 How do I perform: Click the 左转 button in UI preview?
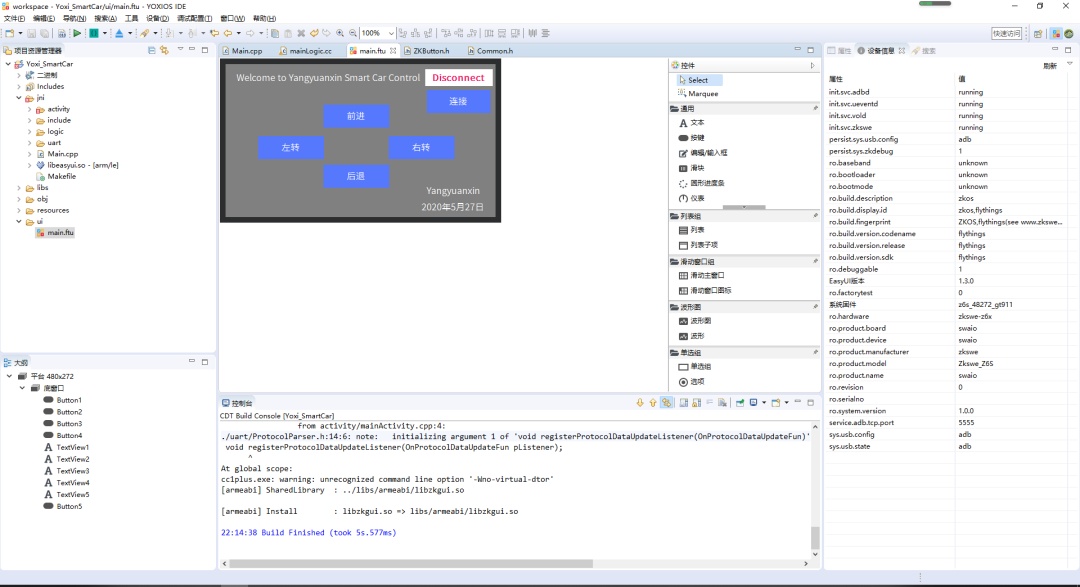click(x=291, y=147)
